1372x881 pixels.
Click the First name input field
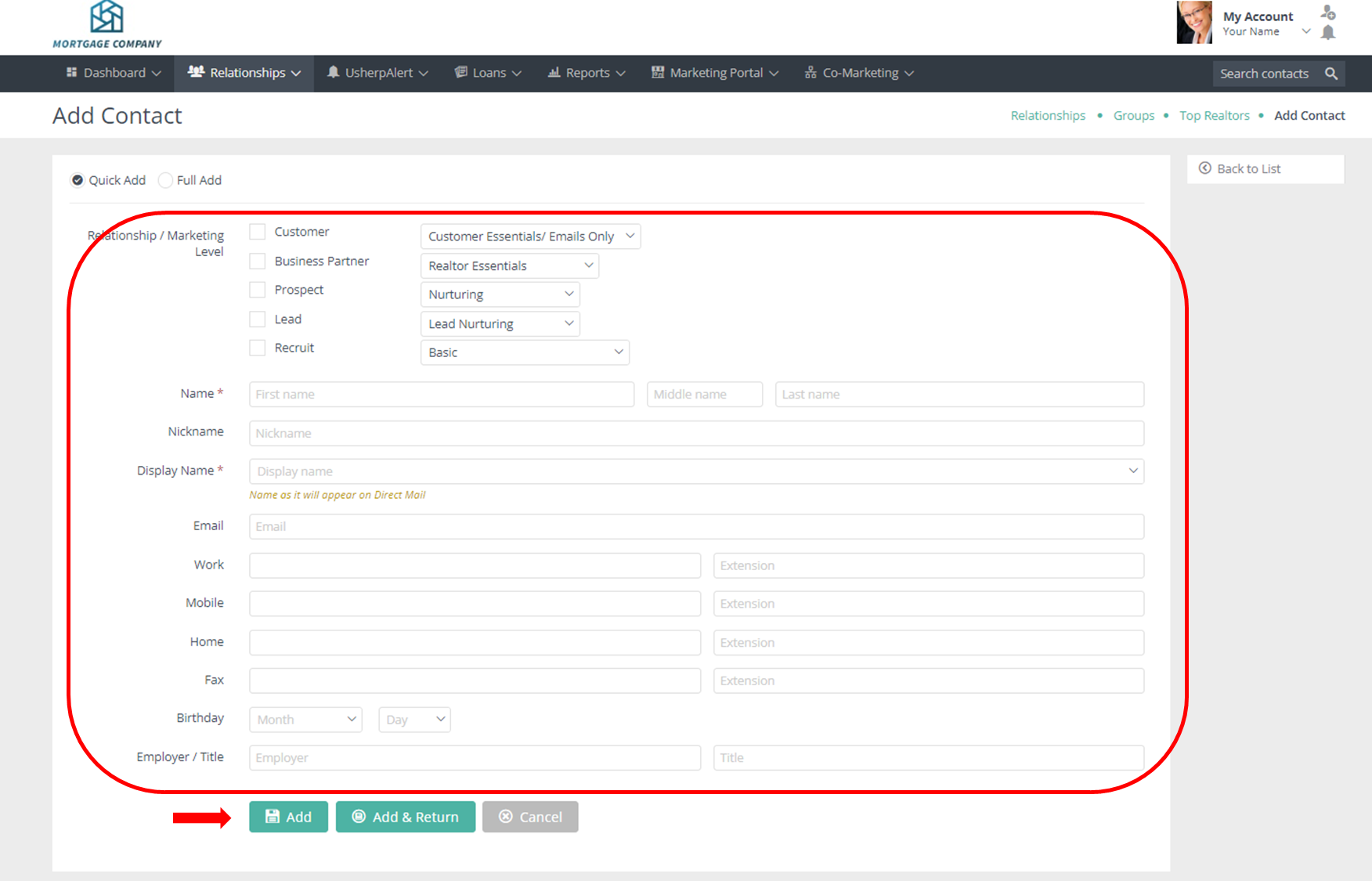[442, 395]
